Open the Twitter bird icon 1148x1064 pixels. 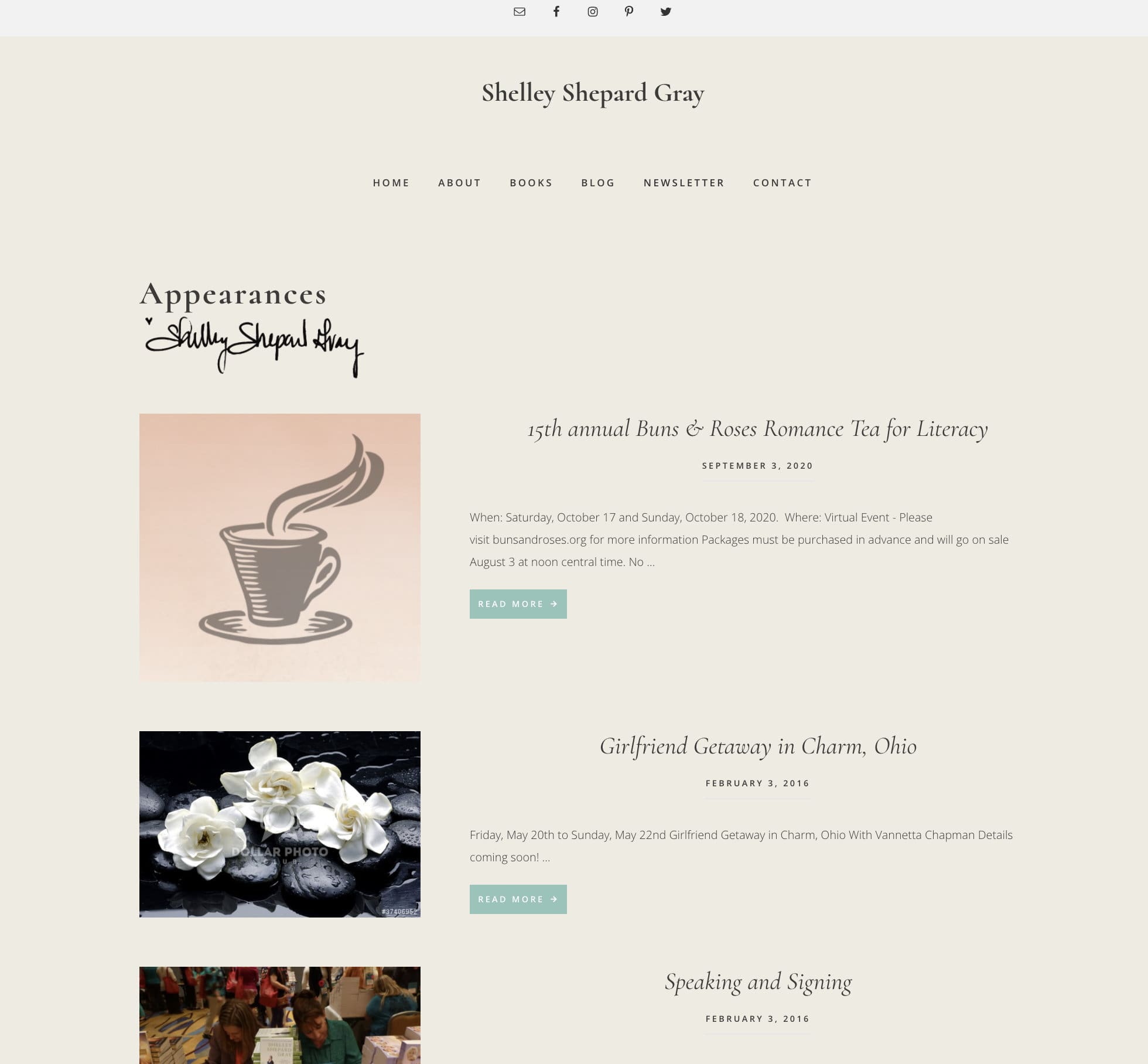[665, 12]
